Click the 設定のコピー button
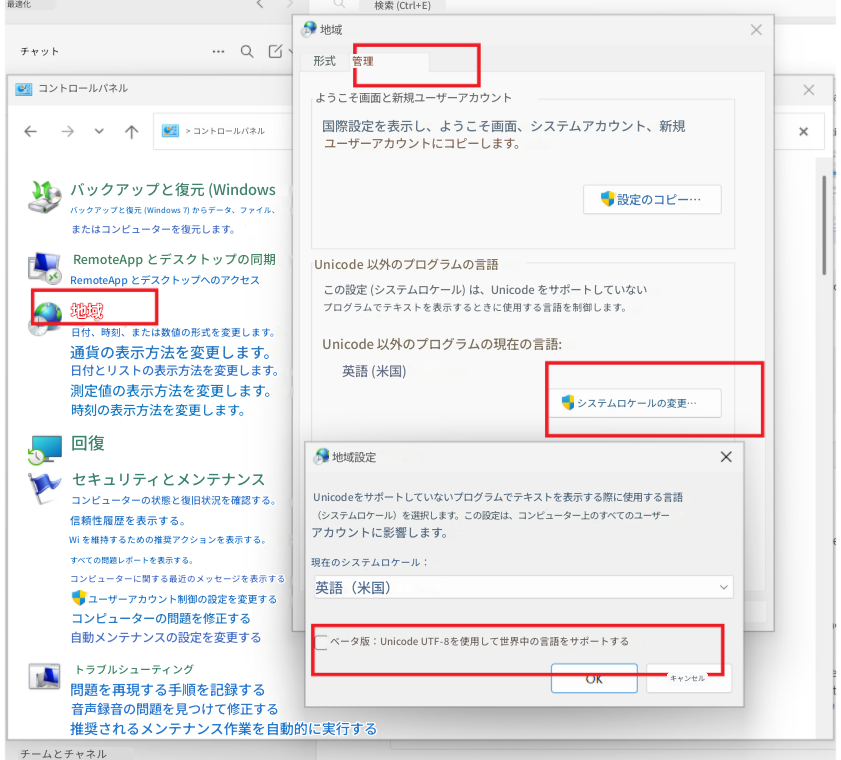The image size is (841, 760). (x=652, y=200)
